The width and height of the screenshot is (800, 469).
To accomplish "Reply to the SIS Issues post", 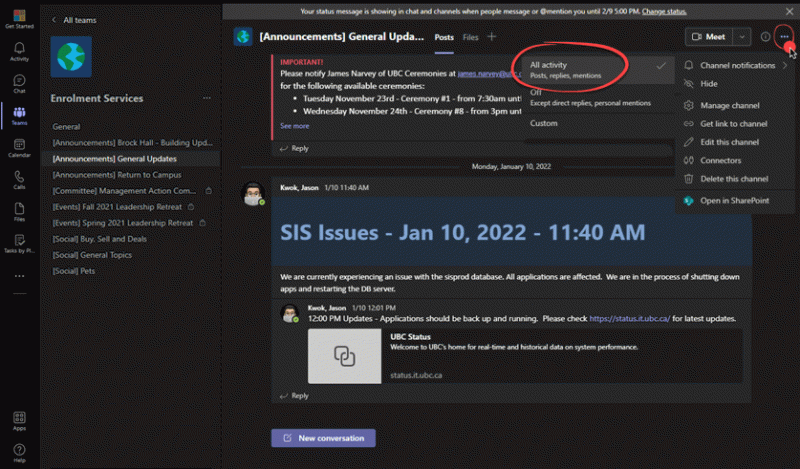I will [x=294, y=396].
